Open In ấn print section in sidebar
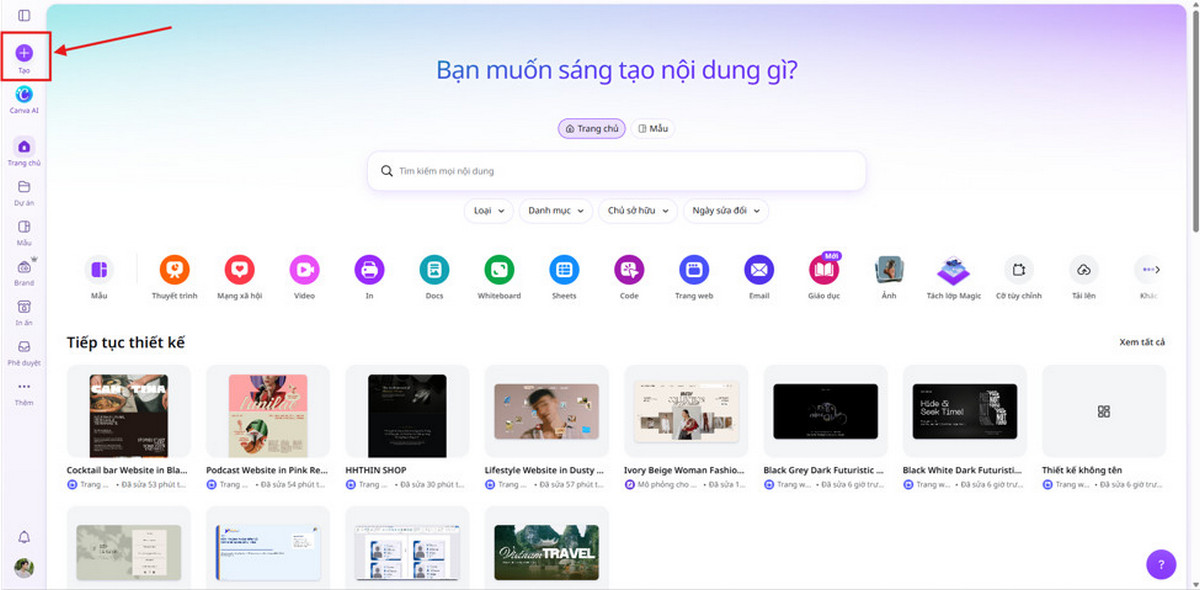Screen dimensions: 1200x590 [24, 312]
